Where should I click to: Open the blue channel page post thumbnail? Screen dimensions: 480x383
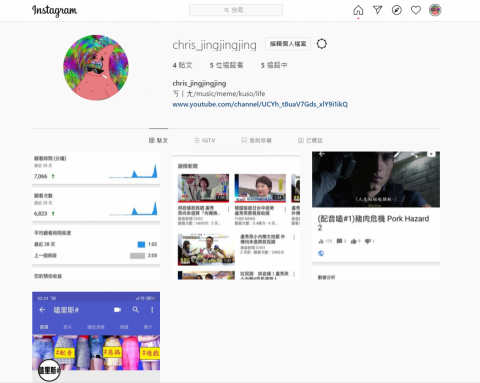point(96,337)
